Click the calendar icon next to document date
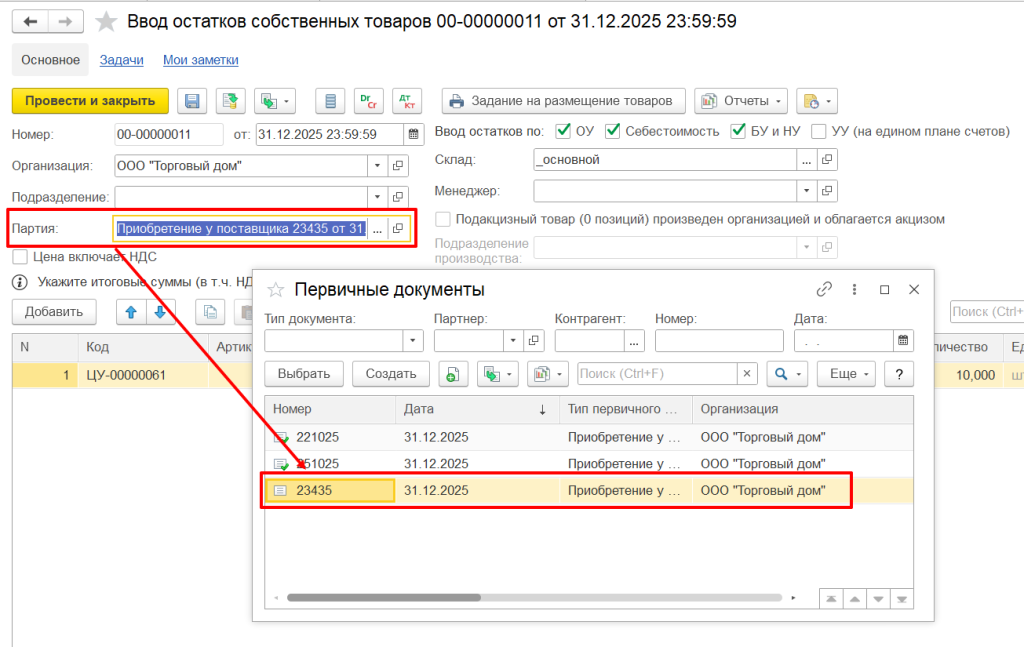This screenshot has height=647, width=1024. point(413,134)
